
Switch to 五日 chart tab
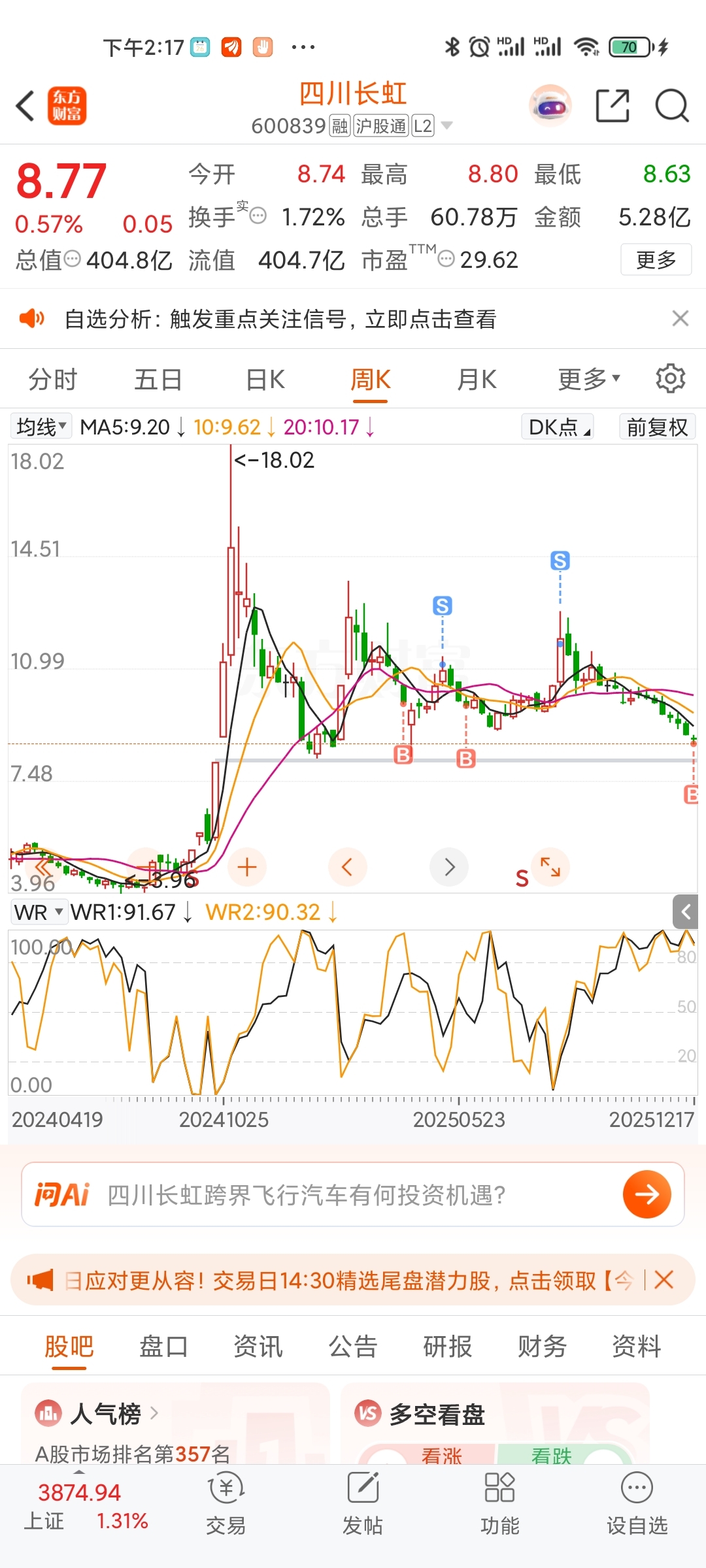158,379
